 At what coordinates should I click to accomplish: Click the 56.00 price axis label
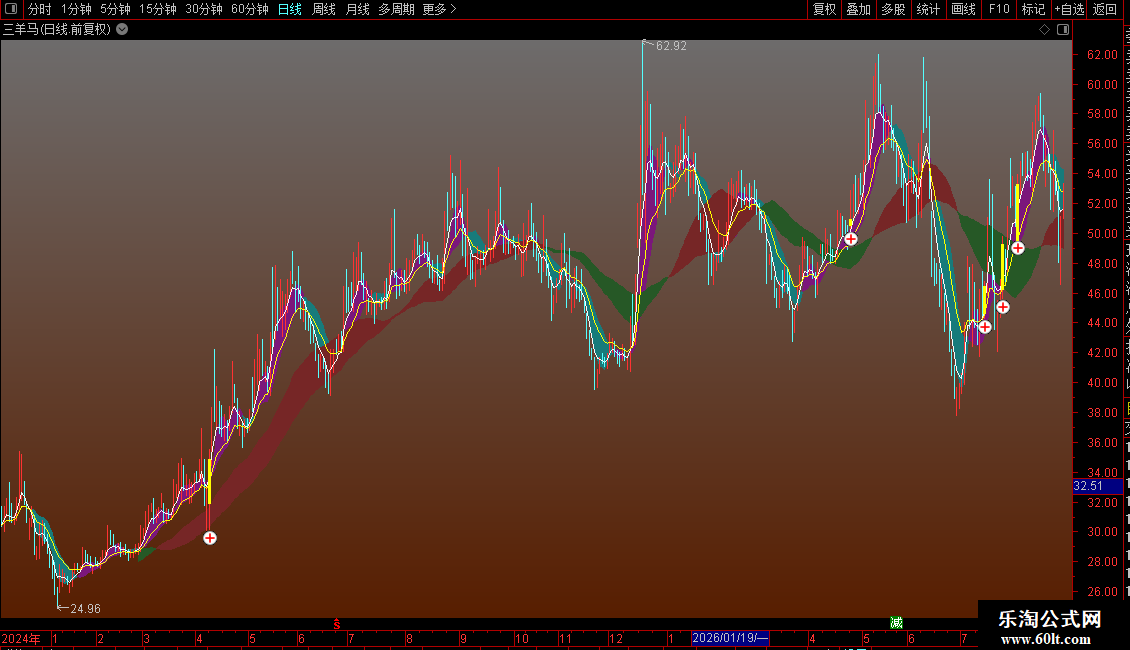[x=1102, y=144]
